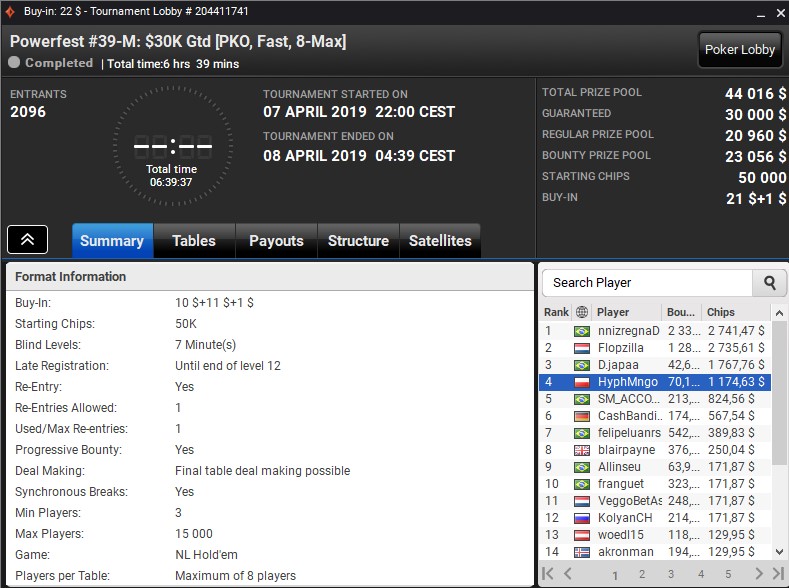Open the Tables tab
The image size is (789, 588).
(194, 241)
